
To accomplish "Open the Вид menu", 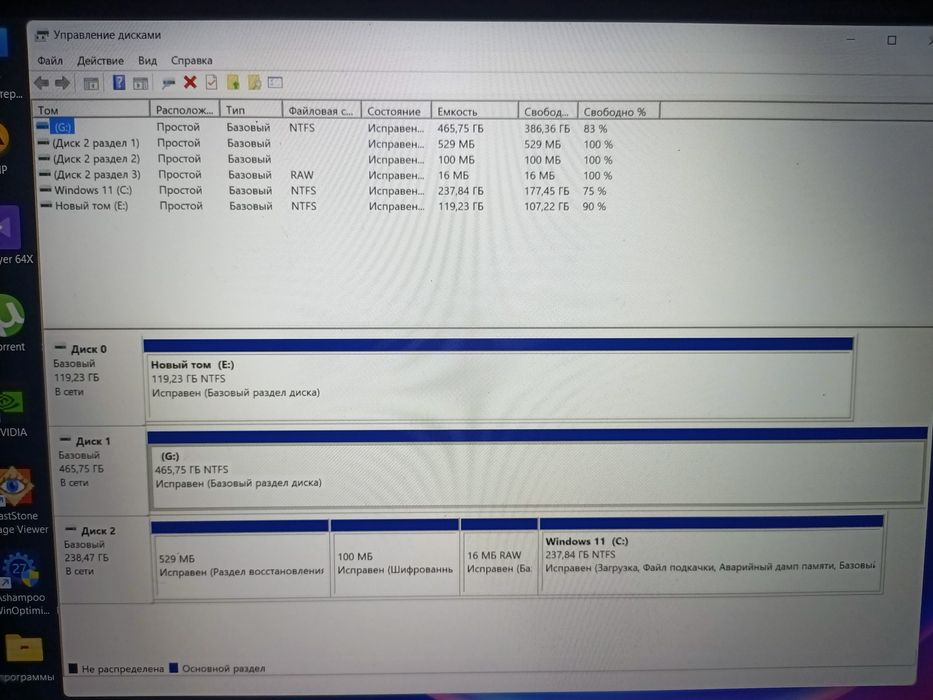I will click(x=148, y=60).
